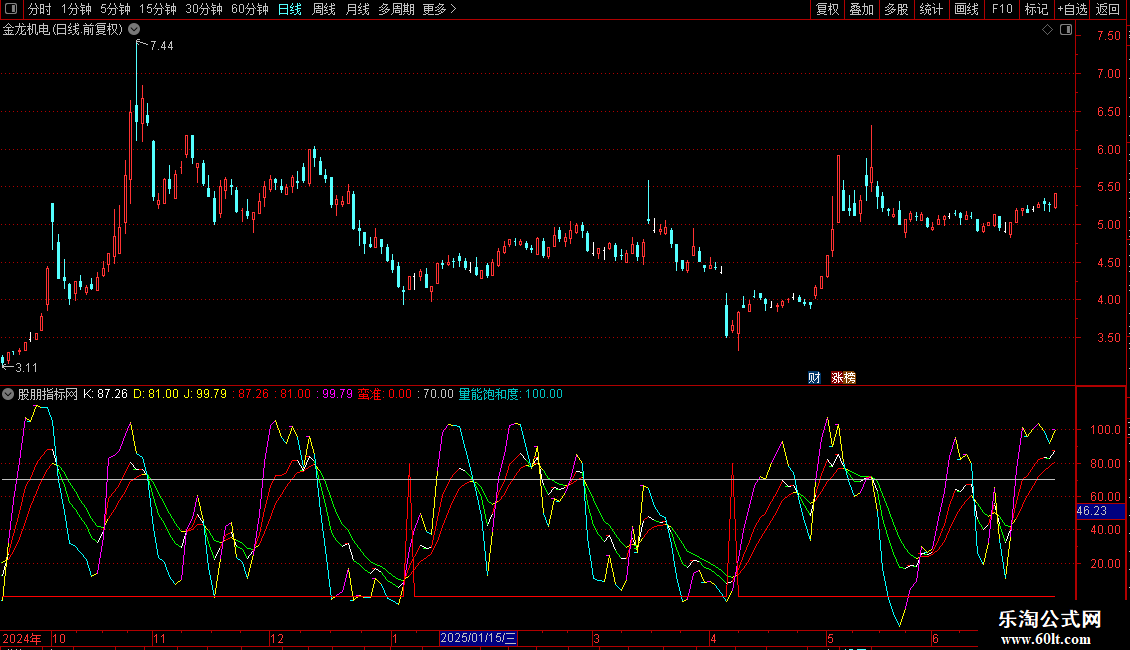Click the 2025/01/15/三 date marker
The height and width of the screenshot is (650, 1130).
click(479, 638)
